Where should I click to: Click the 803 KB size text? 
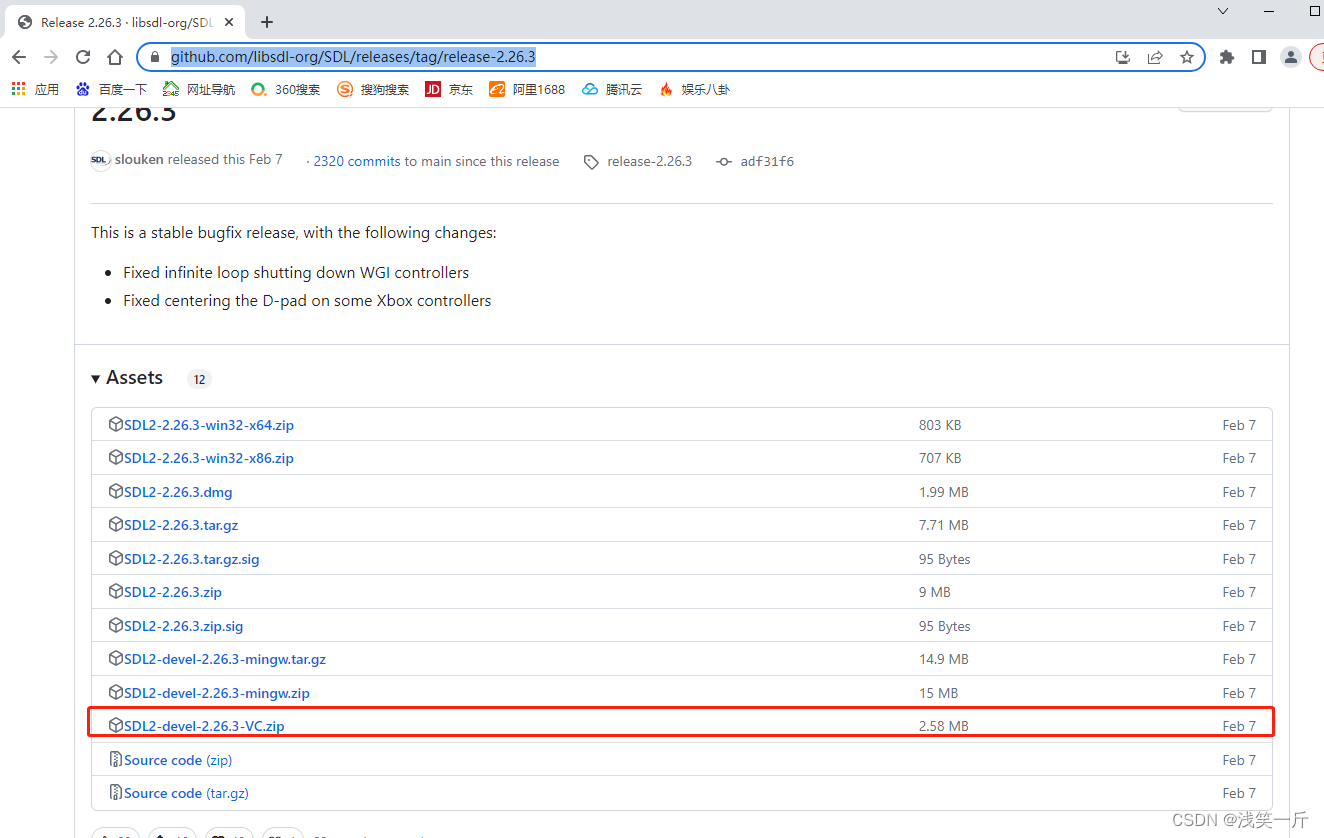[940, 425]
